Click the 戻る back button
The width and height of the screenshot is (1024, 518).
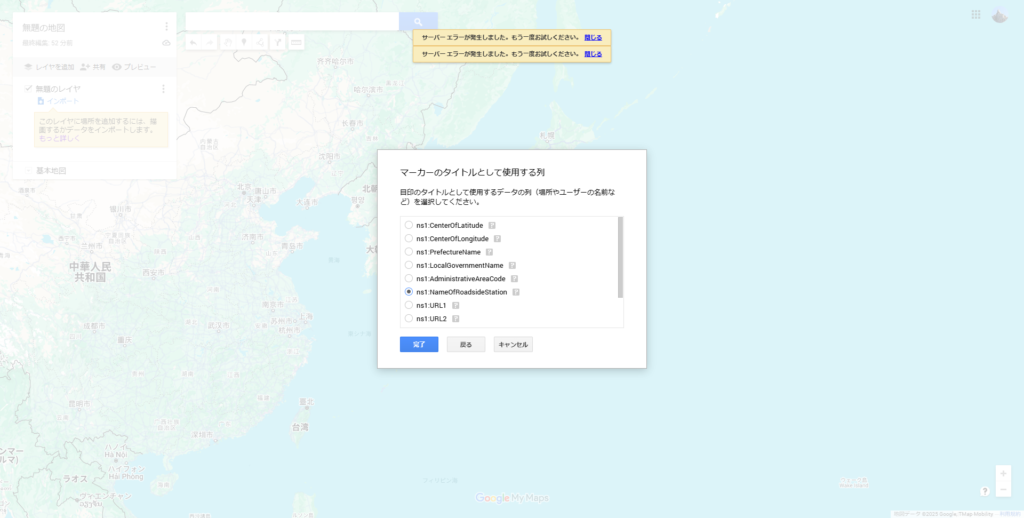pyautogui.click(x=466, y=344)
